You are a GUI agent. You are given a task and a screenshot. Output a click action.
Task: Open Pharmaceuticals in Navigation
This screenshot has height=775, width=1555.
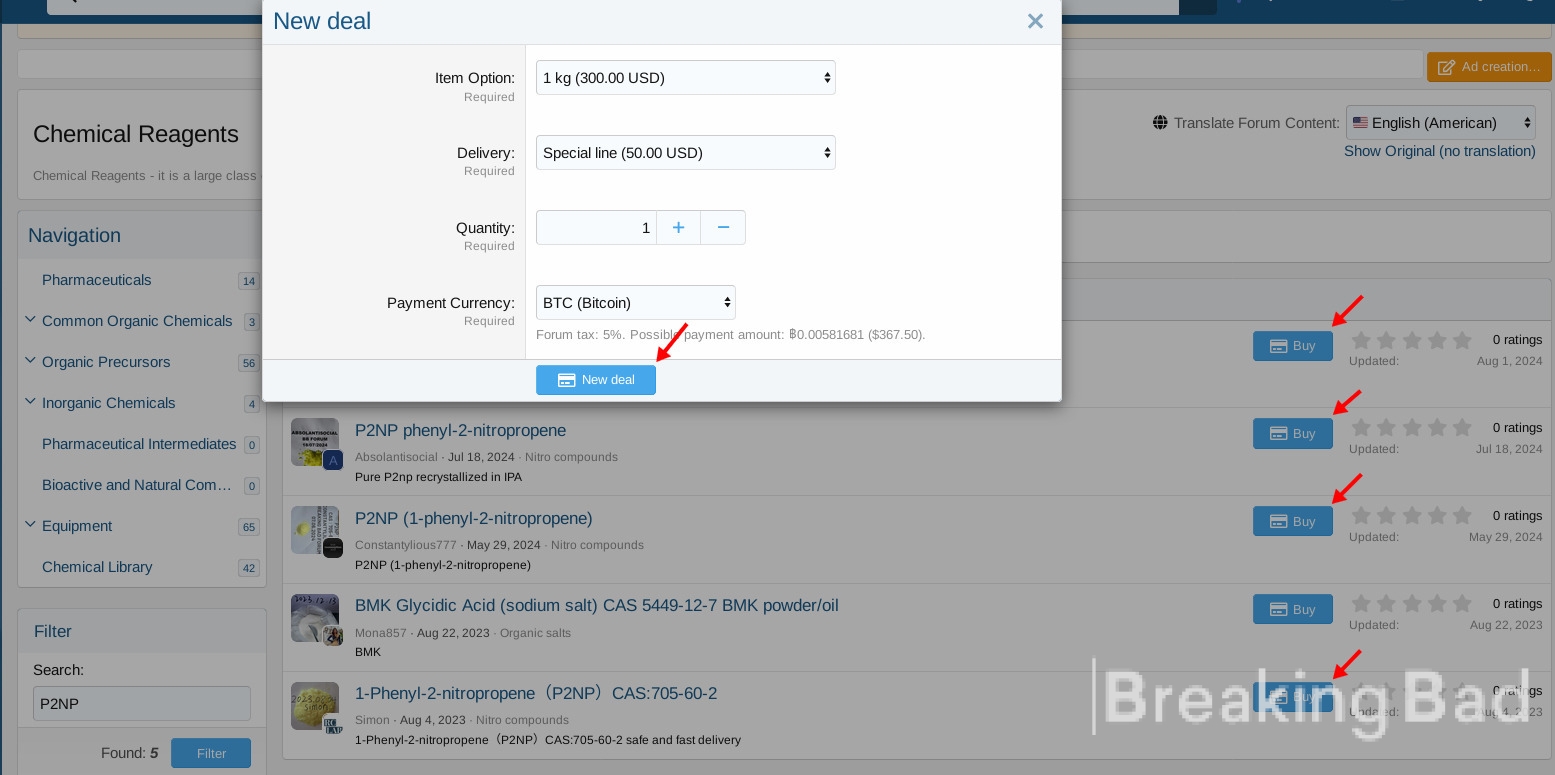pos(97,280)
